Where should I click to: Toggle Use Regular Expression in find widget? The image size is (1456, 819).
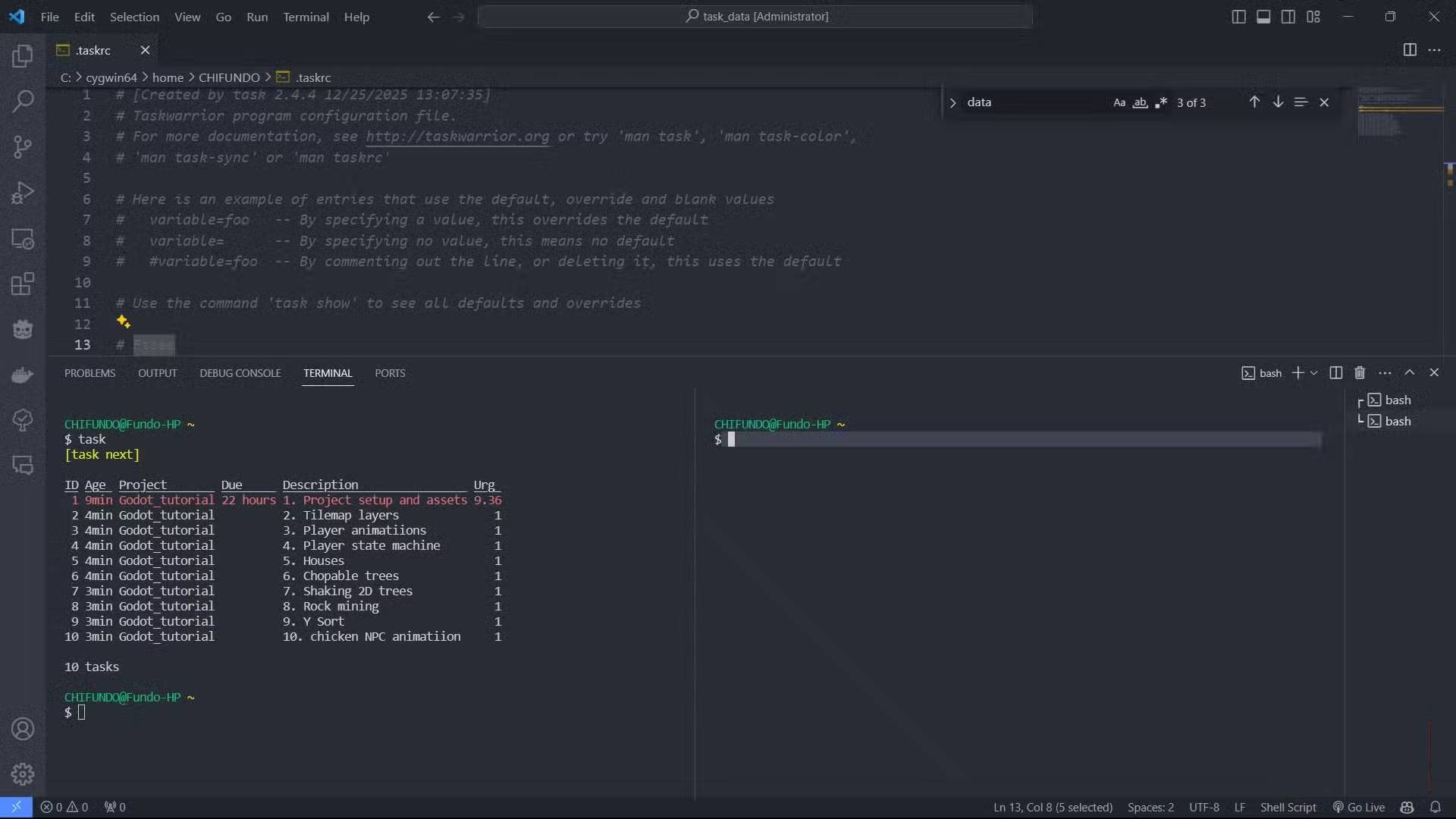pos(1160,102)
